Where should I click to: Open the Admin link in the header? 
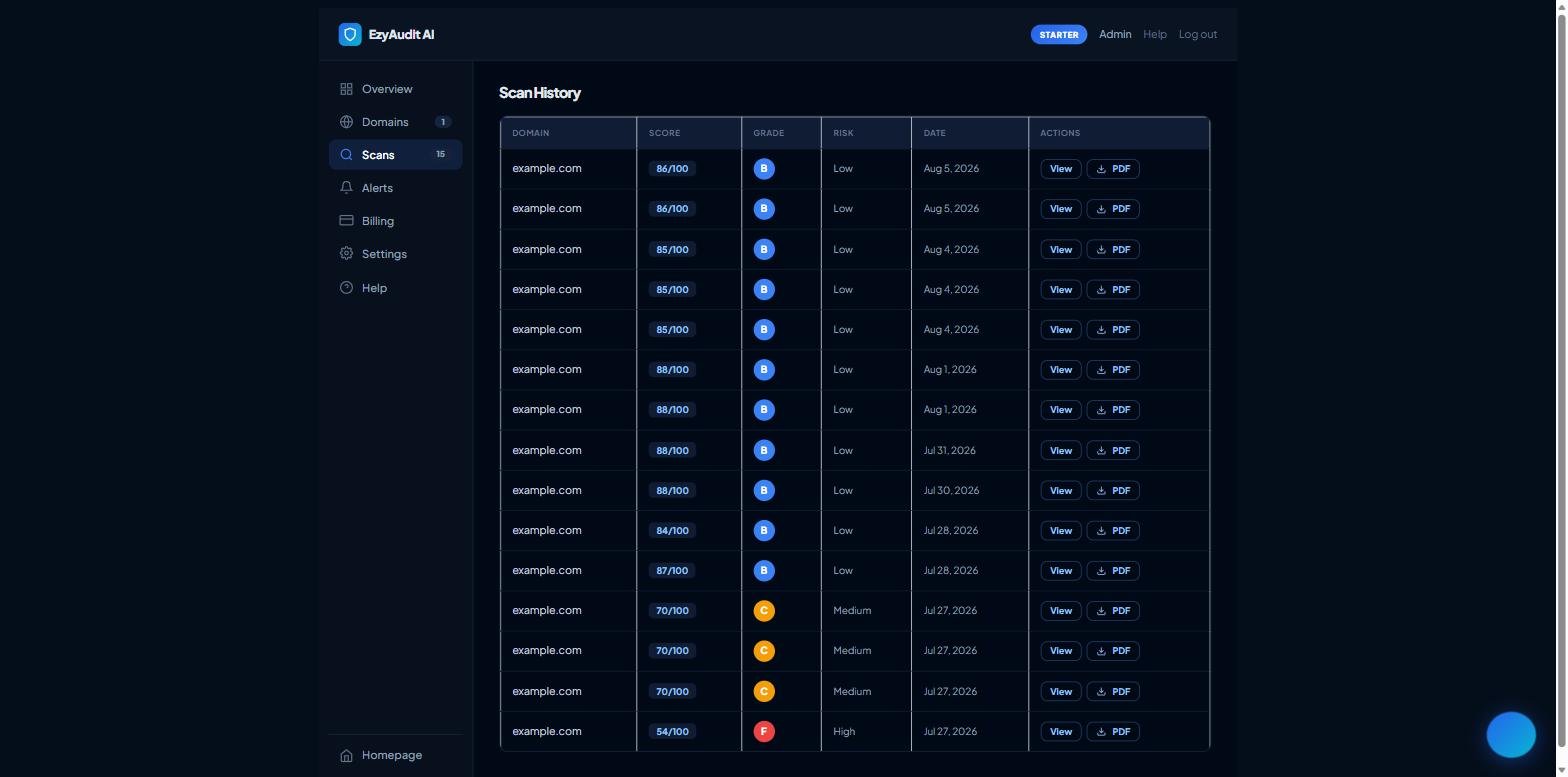[1115, 34]
